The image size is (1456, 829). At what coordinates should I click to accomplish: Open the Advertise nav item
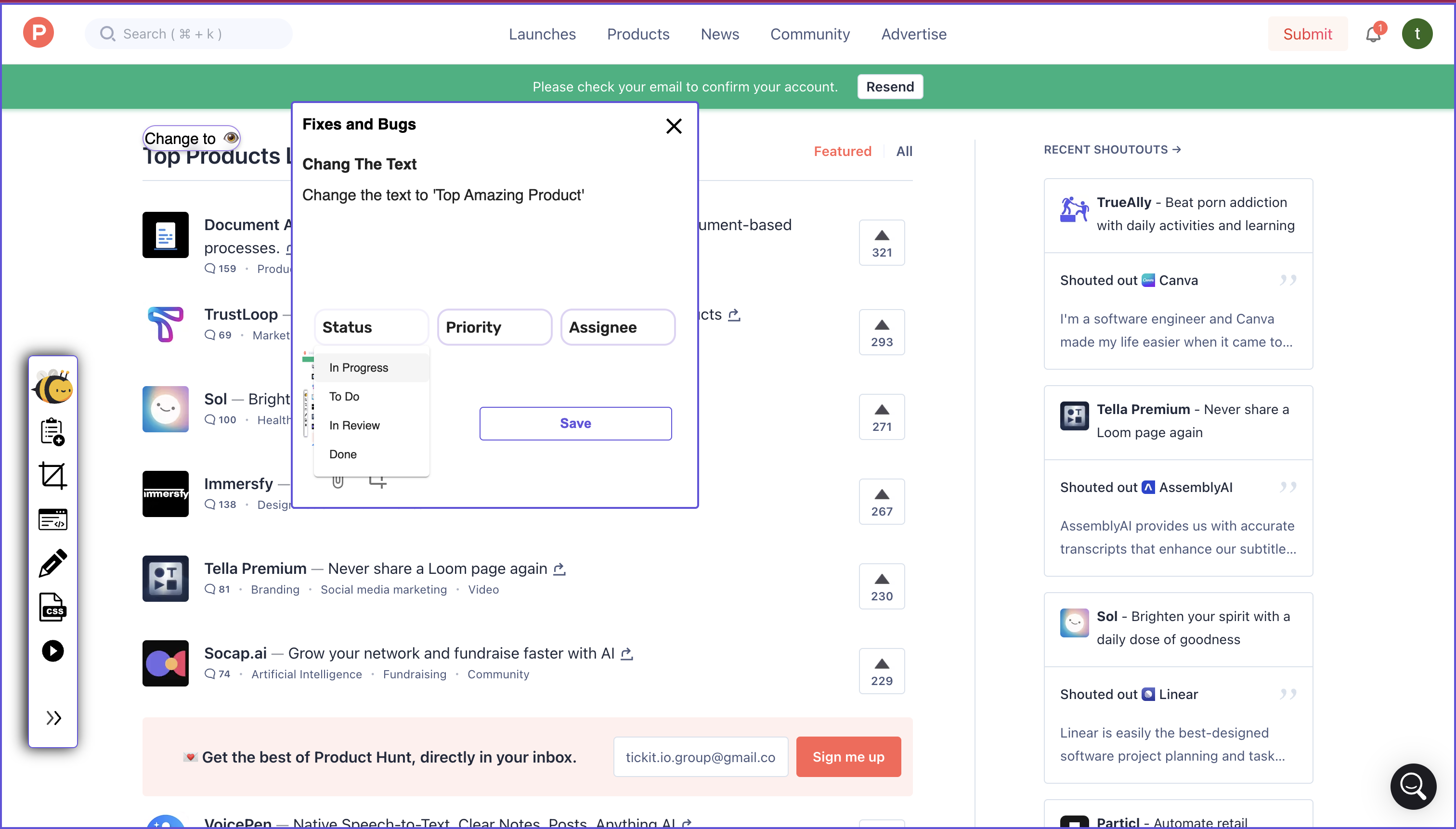(914, 34)
